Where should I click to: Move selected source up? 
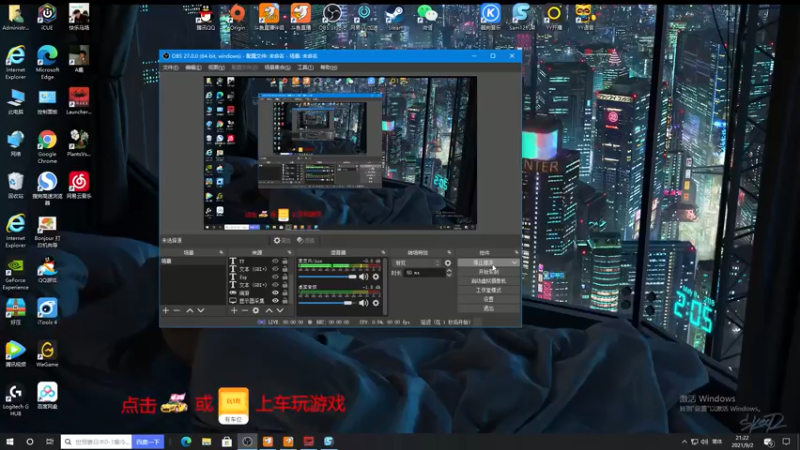pyautogui.click(x=269, y=310)
